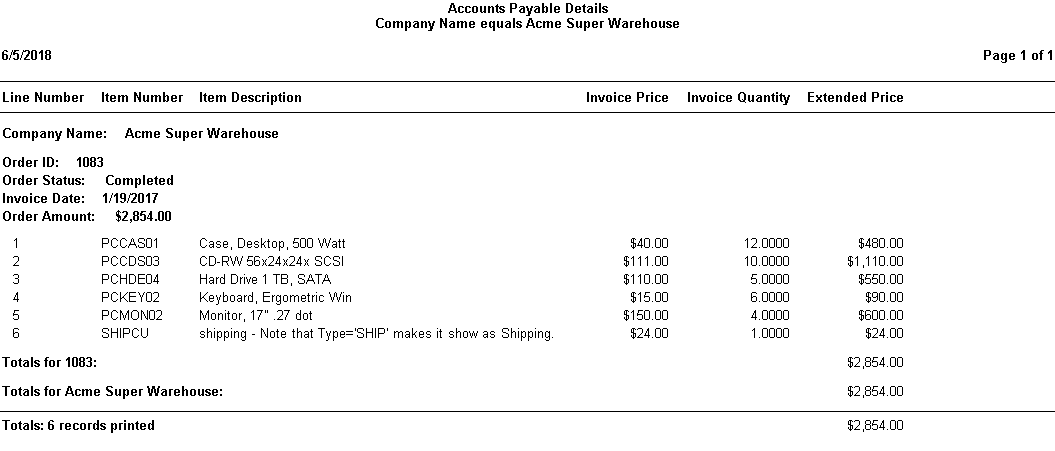Click the Totals for 1083 label
Viewport: 1055px width, 451px height.
point(50,362)
